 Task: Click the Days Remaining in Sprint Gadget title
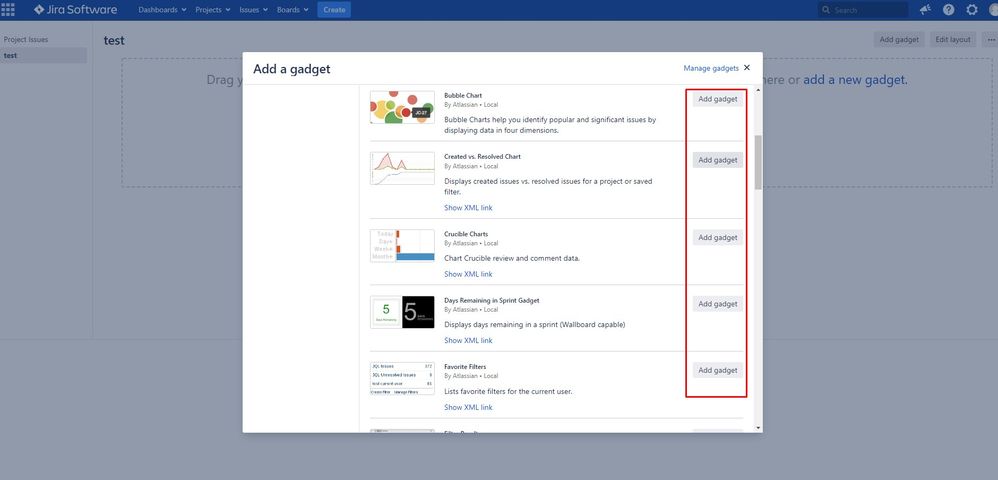pos(492,300)
